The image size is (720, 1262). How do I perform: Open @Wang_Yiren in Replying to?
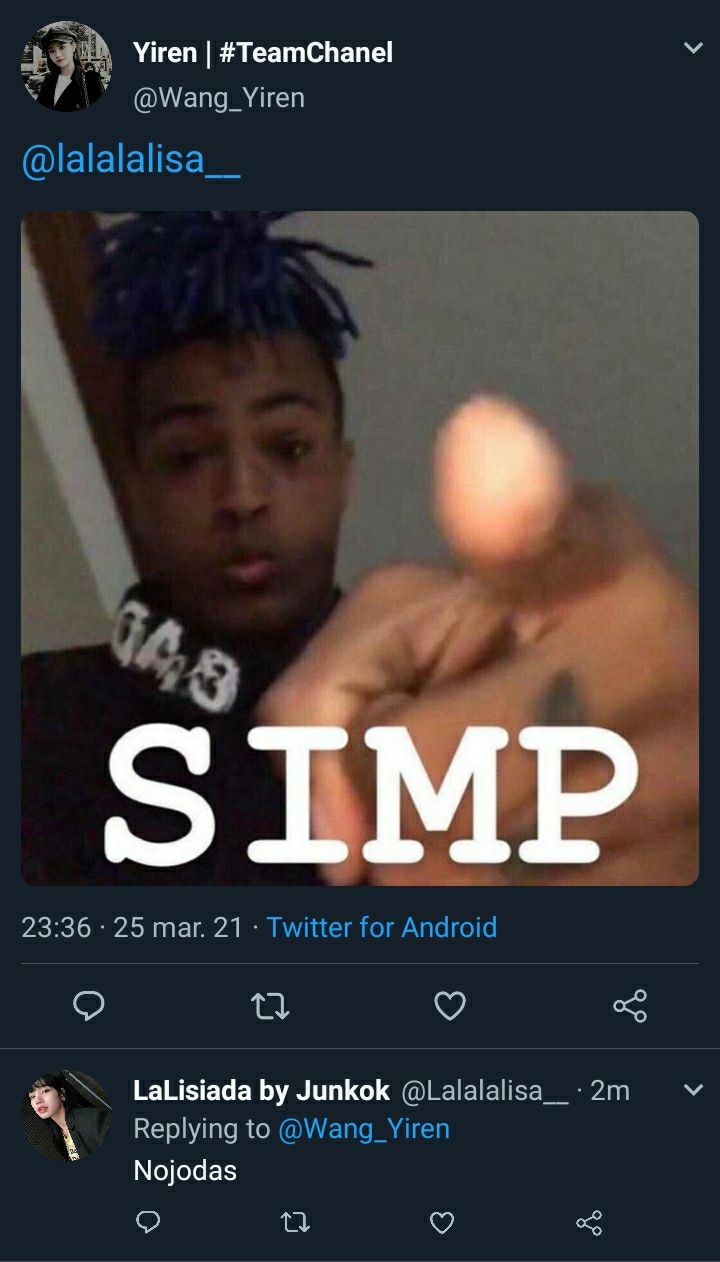coord(364,1129)
